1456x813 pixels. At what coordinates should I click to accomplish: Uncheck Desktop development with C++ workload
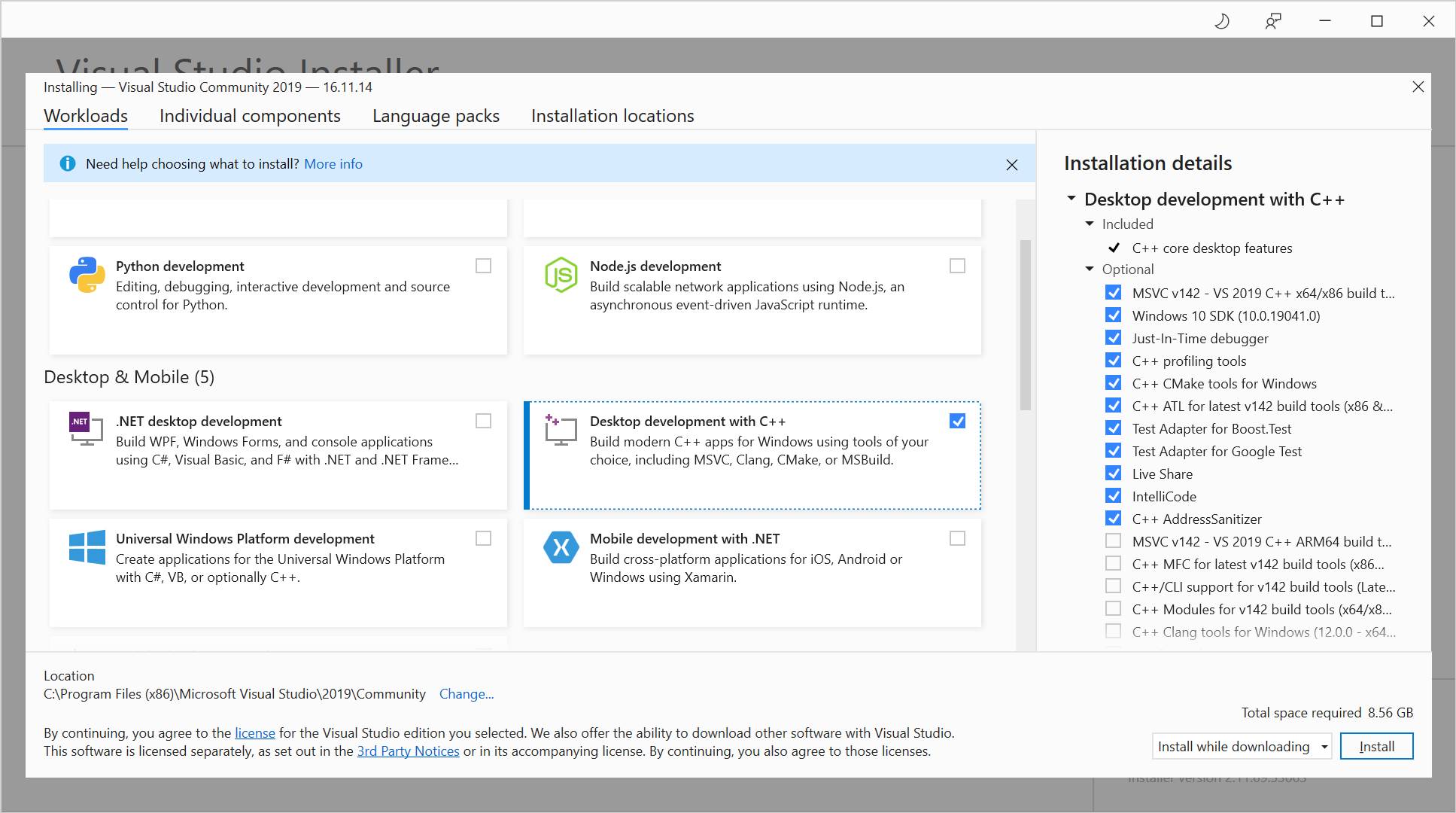point(957,421)
